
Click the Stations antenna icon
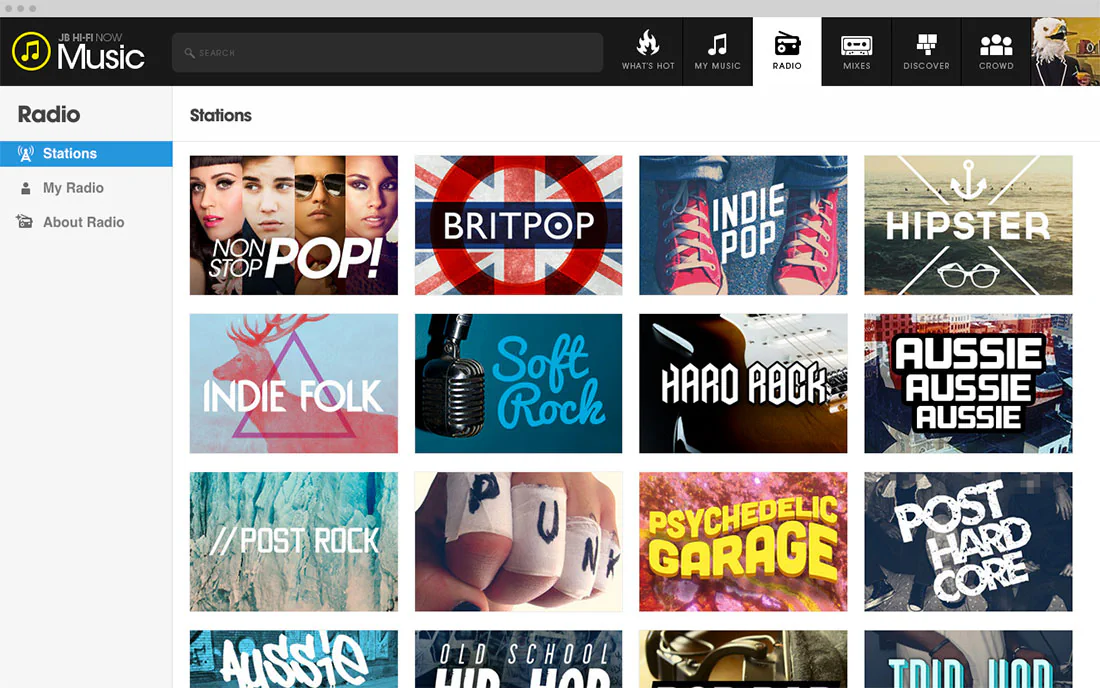coord(26,154)
